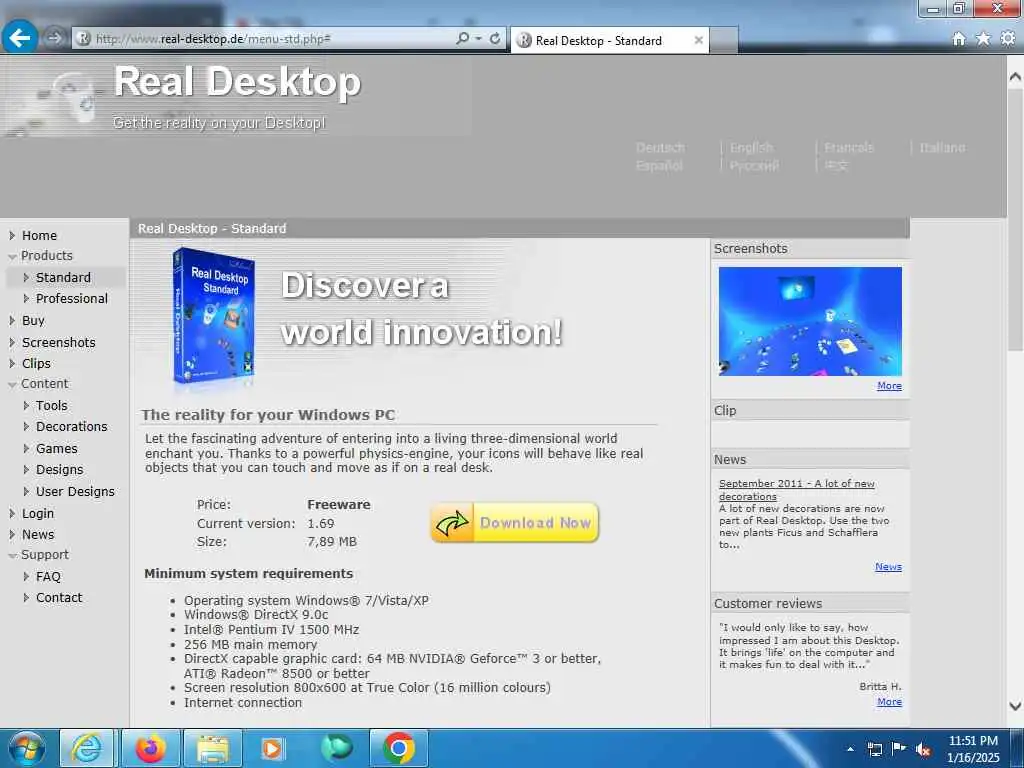Viewport: 1024px width, 768px height.
Task: Click the browser Forward arrow button
Action: tap(55, 38)
